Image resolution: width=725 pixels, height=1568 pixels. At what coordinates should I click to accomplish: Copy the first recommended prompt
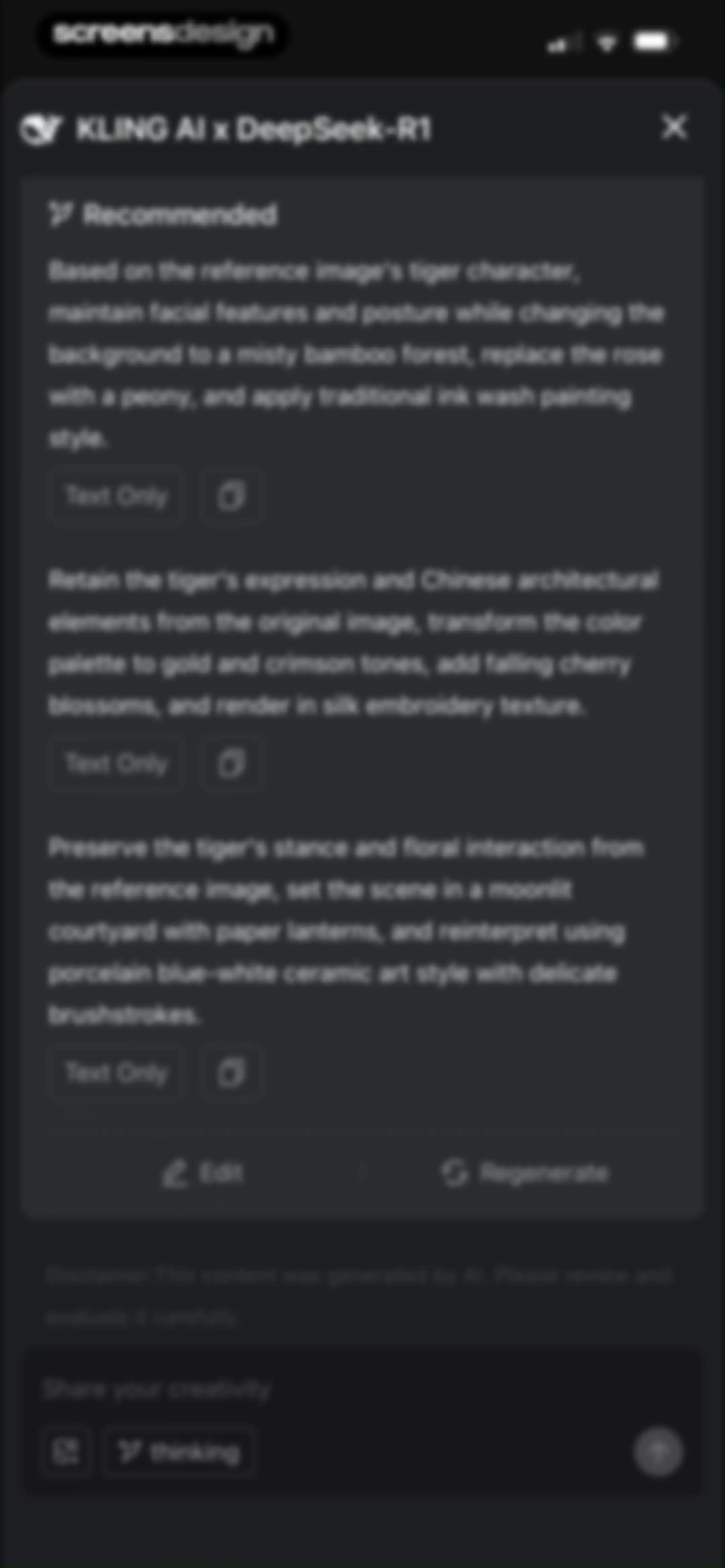231,496
